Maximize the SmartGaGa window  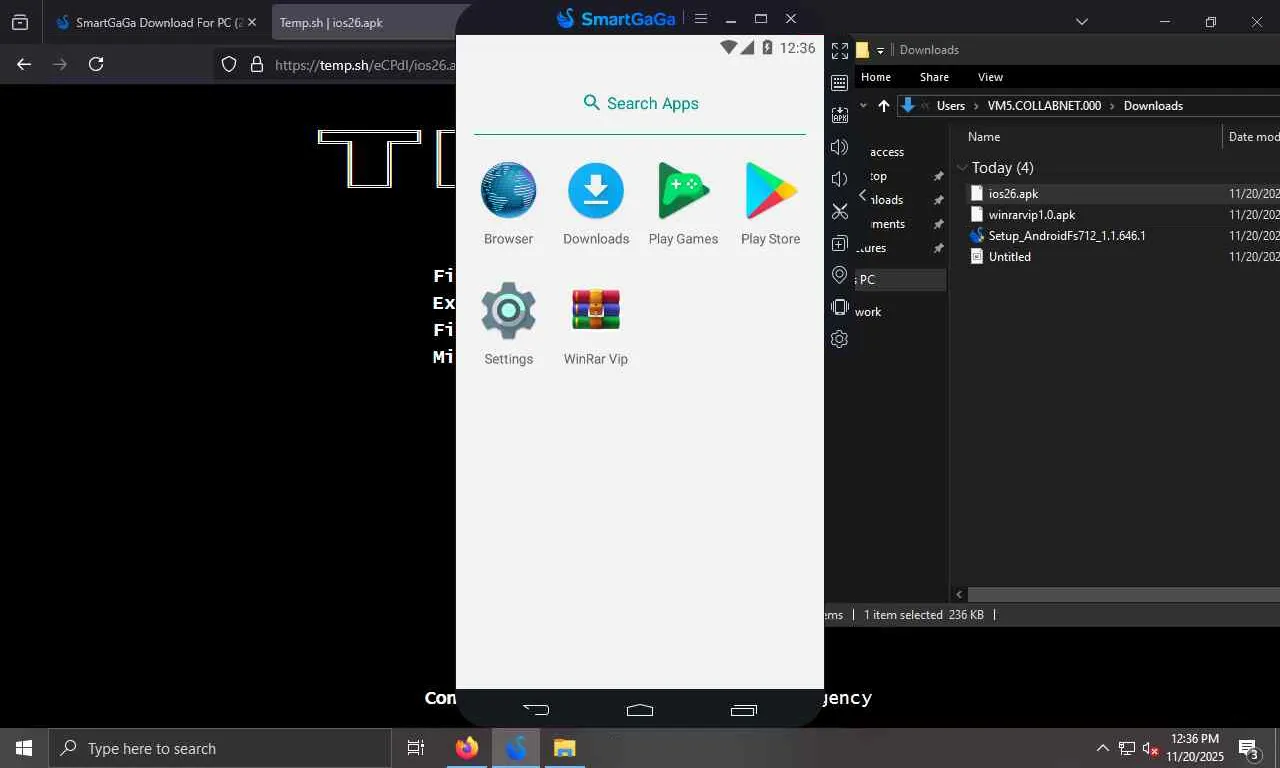(761, 18)
